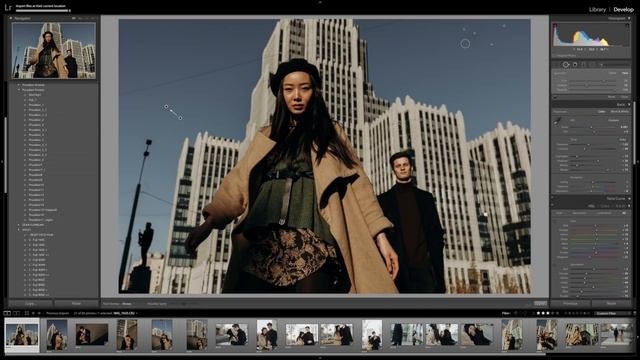Click second window display icon in filmstrip bar
Viewport: 640px width, 360px height.
click(x=16, y=313)
